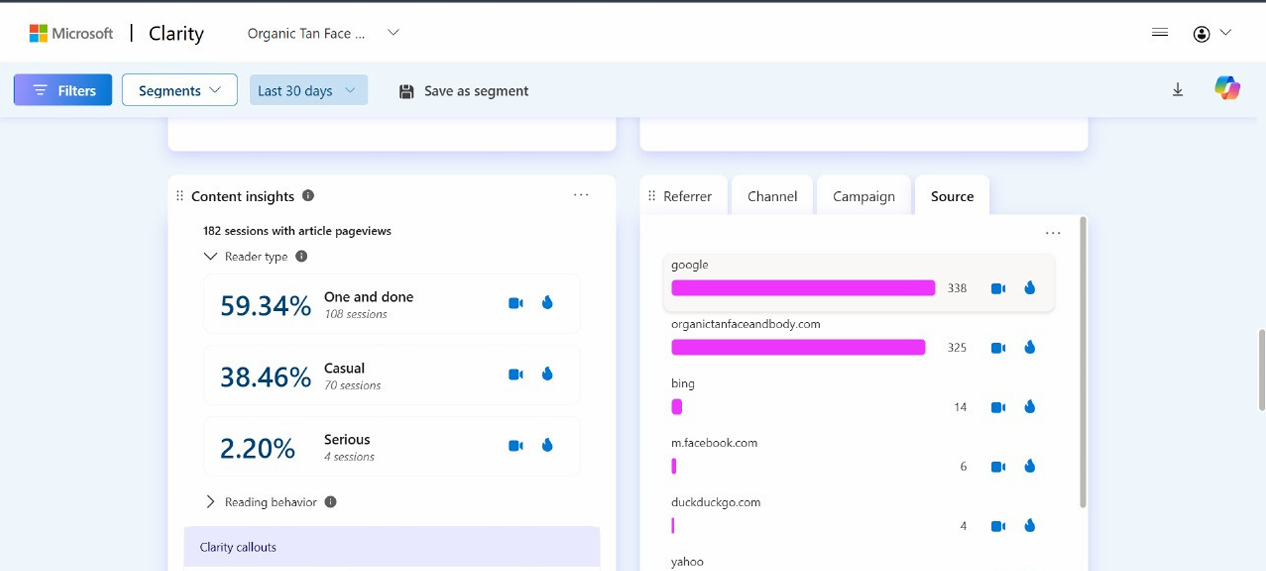Switch to the Campaign tab
1266x571 pixels.
pos(864,196)
